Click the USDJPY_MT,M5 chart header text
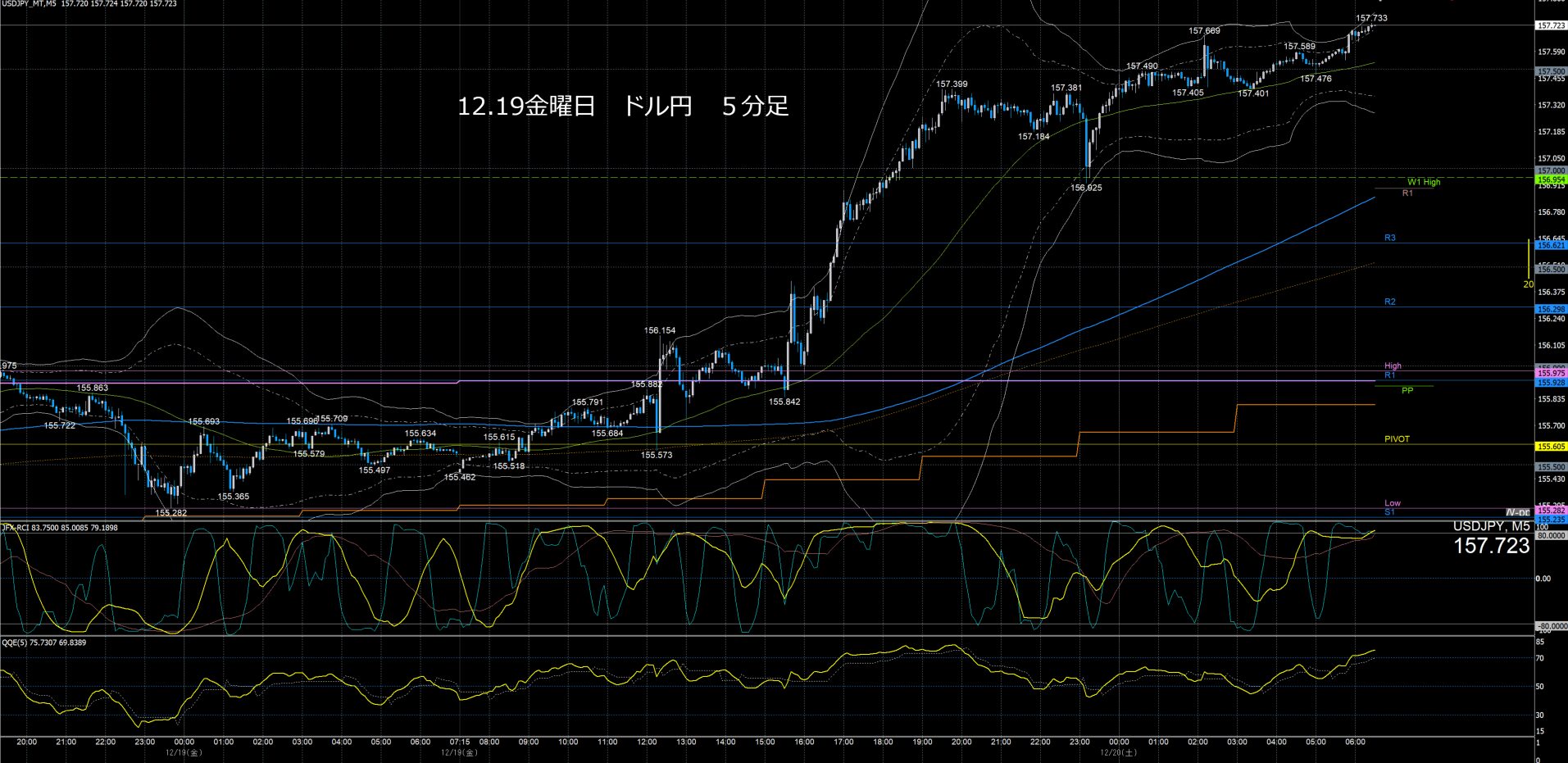 29,4
